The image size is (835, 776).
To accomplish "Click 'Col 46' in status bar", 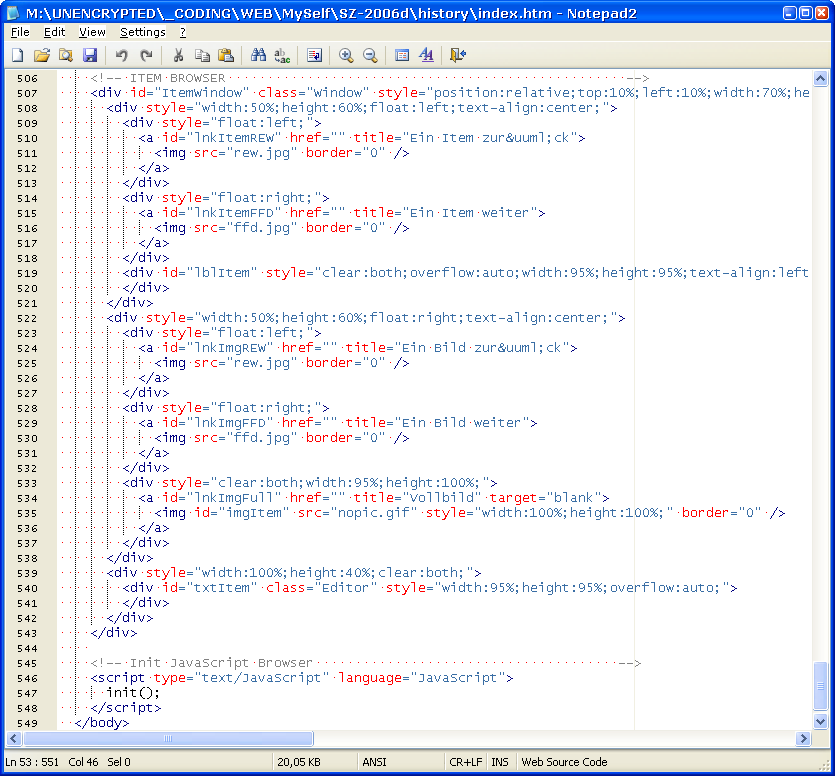I will point(83,762).
